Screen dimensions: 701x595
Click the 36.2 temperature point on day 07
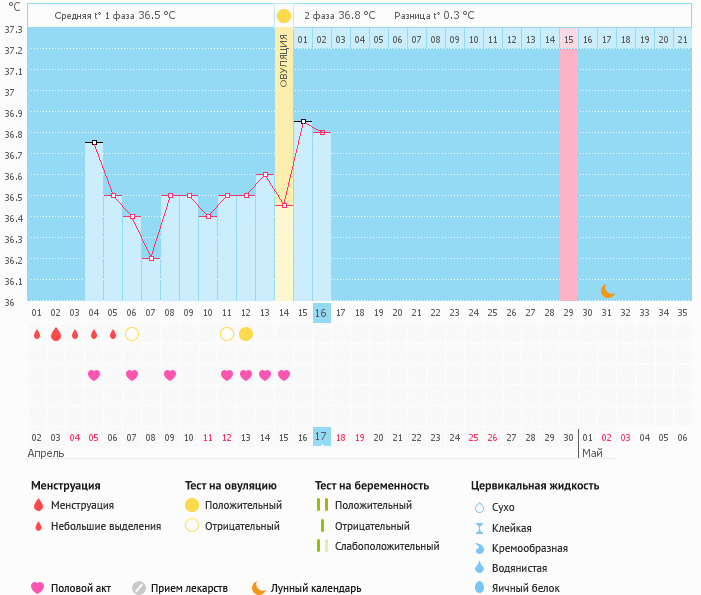click(151, 258)
